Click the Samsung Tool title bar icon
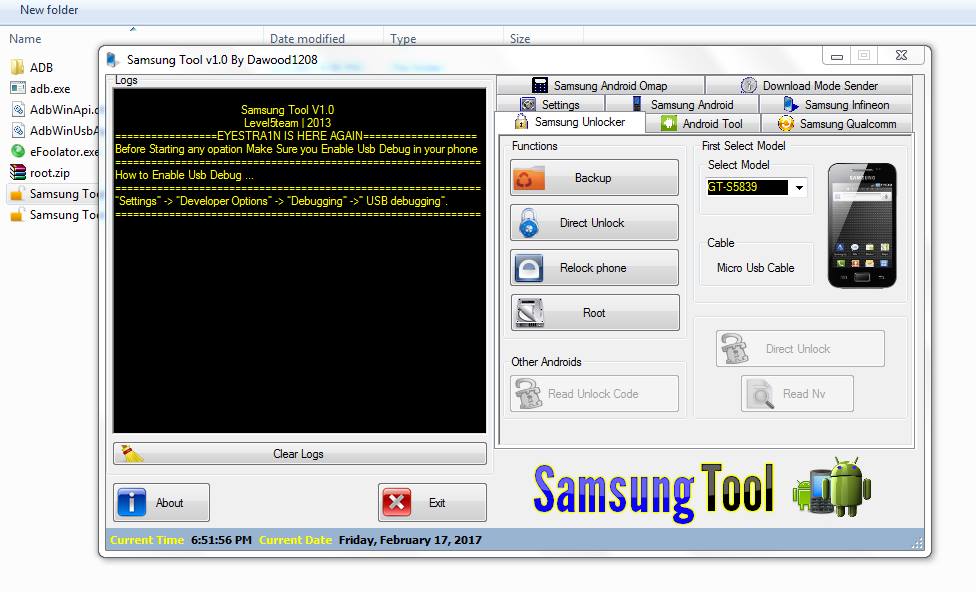Viewport: 976px width, 592px height. tap(112, 60)
